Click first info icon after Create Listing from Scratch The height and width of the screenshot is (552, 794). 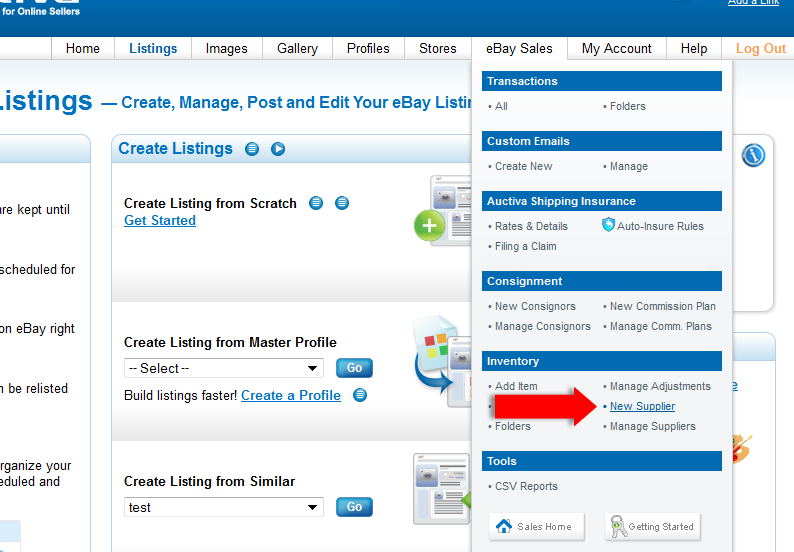316,203
